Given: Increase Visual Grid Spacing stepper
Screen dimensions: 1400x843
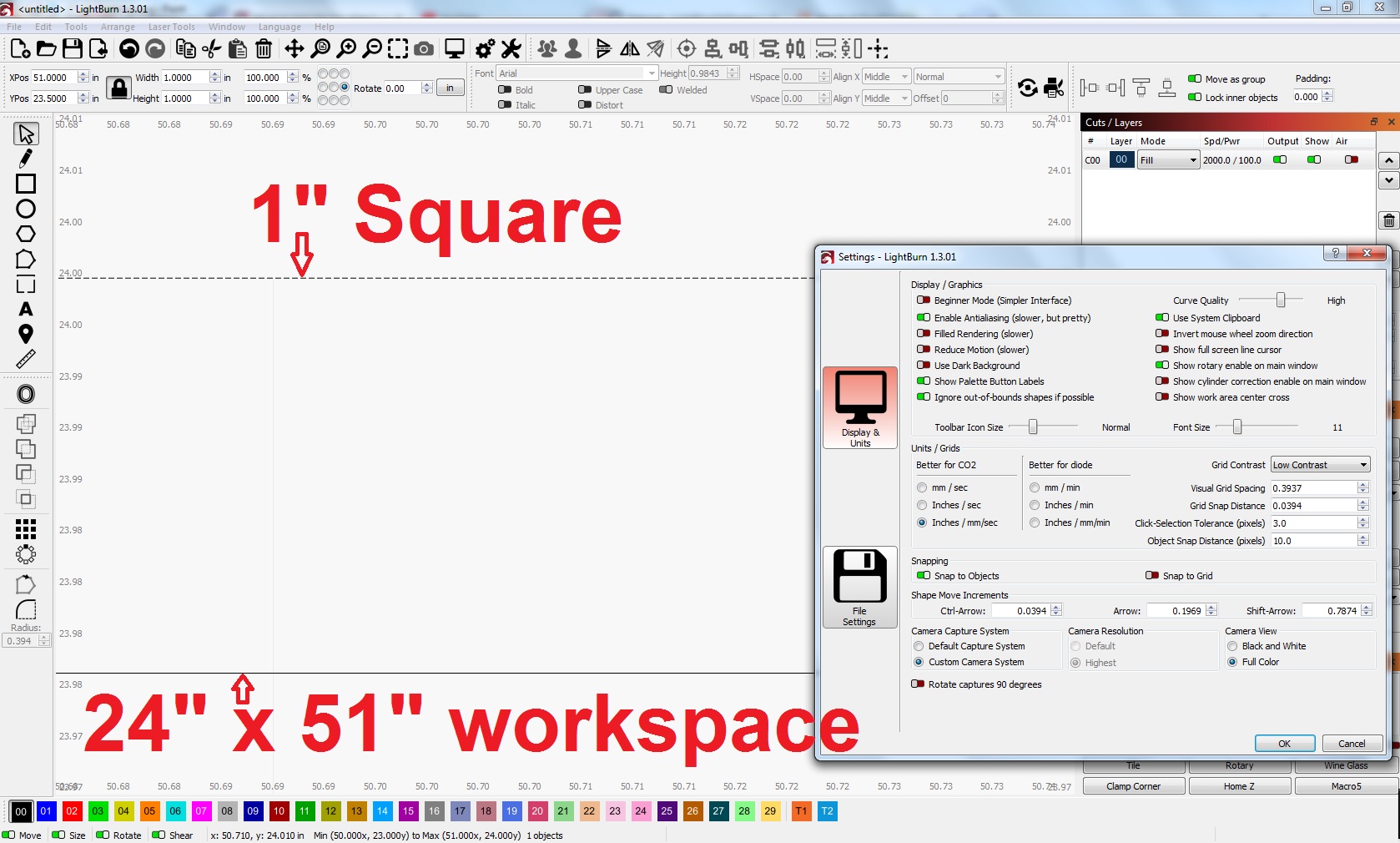Looking at the screenshot, I should [1363, 485].
